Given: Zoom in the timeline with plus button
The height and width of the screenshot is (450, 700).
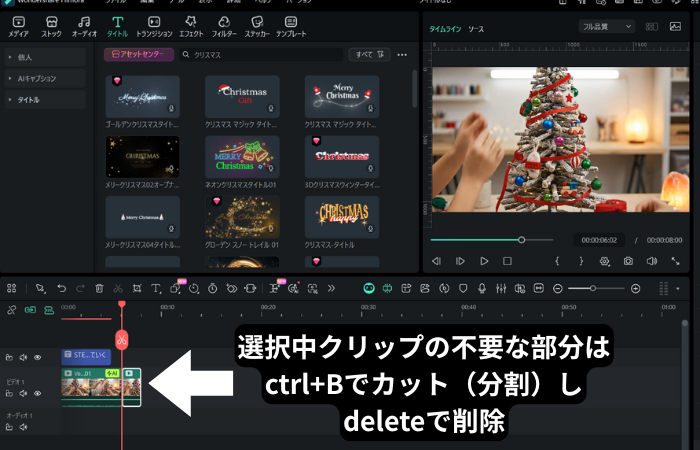Looking at the screenshot, I should pyautogui.click(x=636, y=289).
